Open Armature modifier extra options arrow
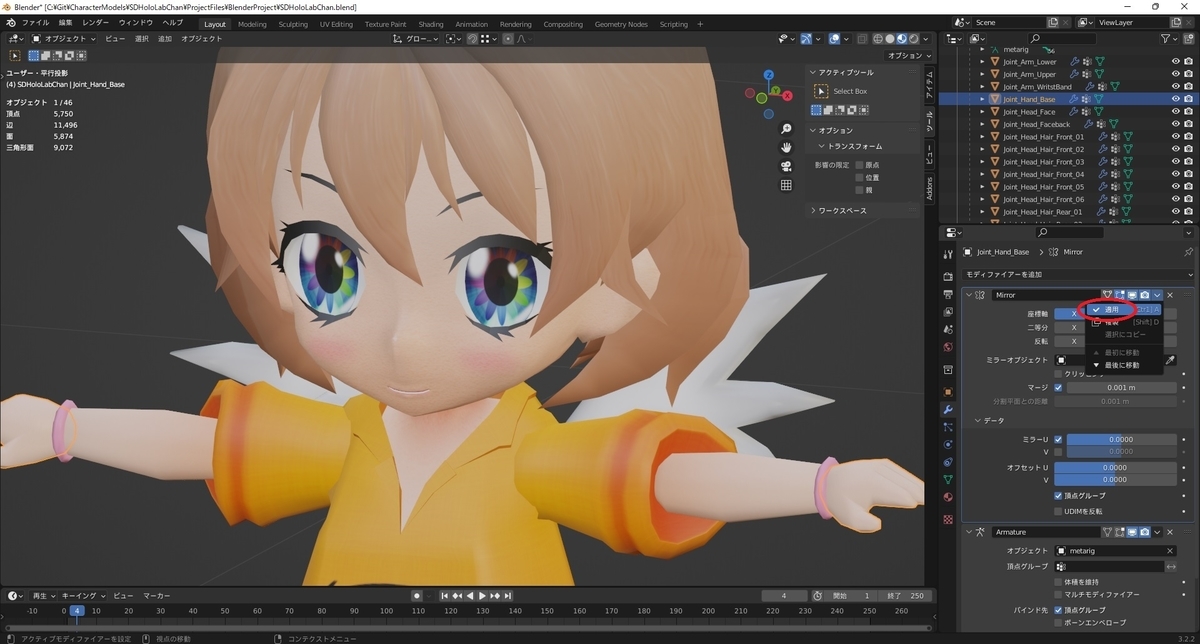Viewport: 1200px width, 644px height. 1157,532
